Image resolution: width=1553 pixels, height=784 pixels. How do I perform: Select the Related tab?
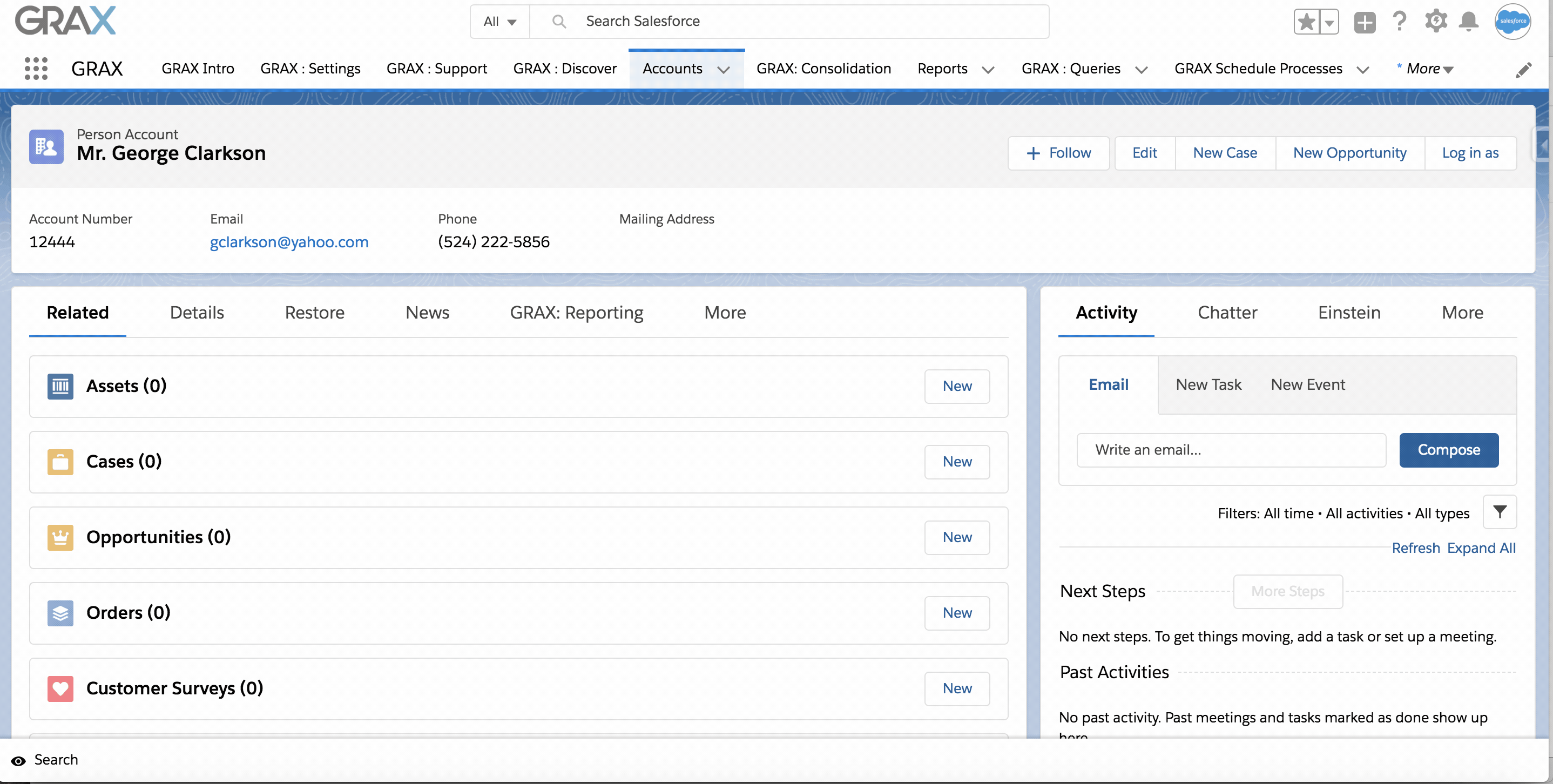(x=78, y=313)
